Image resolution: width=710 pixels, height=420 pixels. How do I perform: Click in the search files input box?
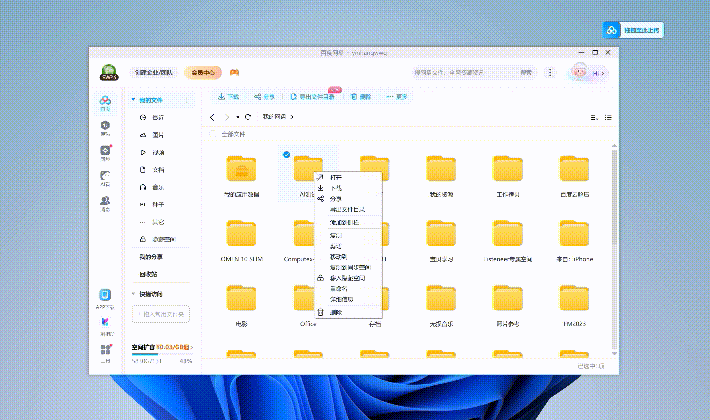(x=465, y=73)
